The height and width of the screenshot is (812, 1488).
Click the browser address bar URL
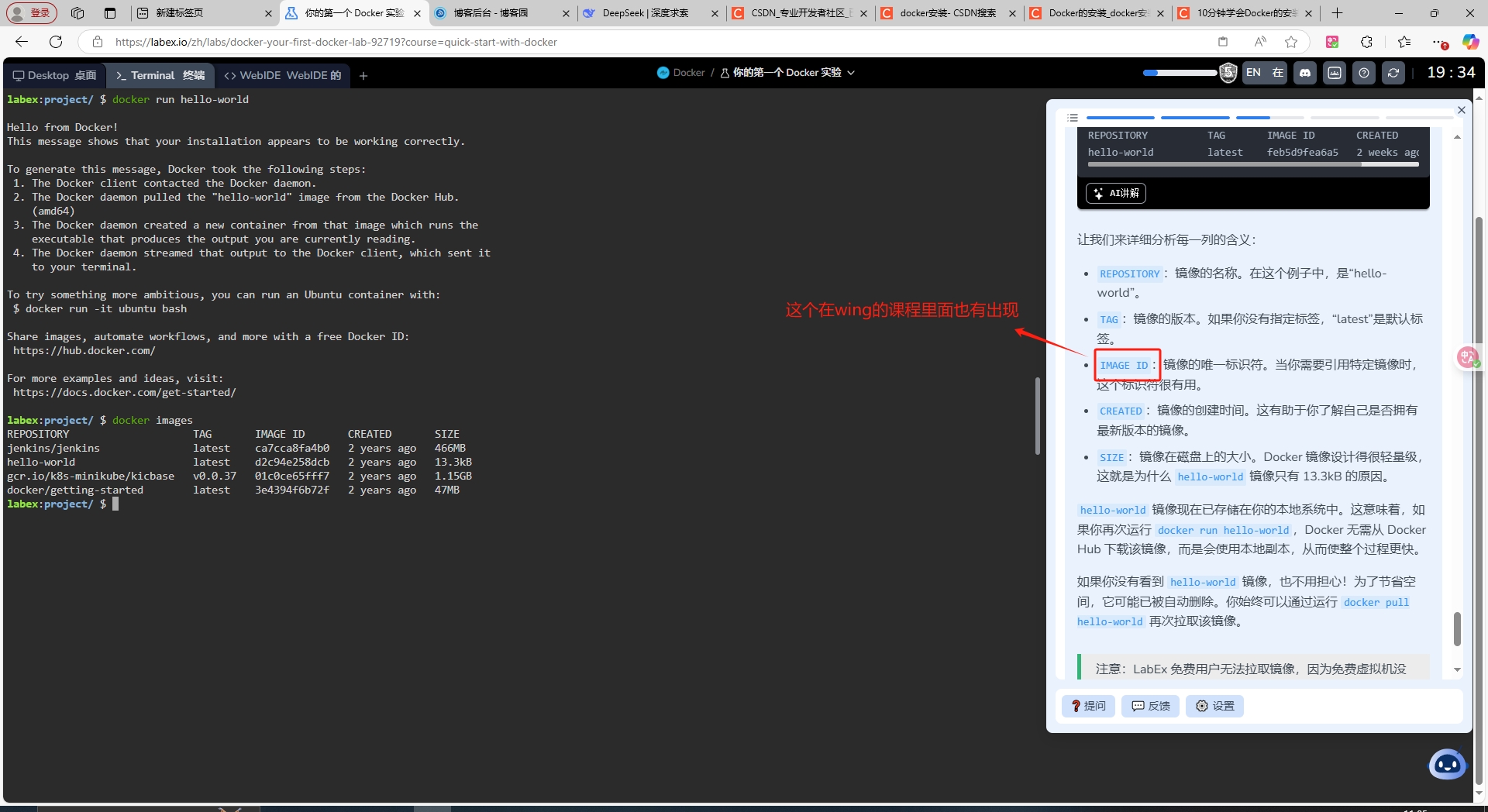click(336, 42)
